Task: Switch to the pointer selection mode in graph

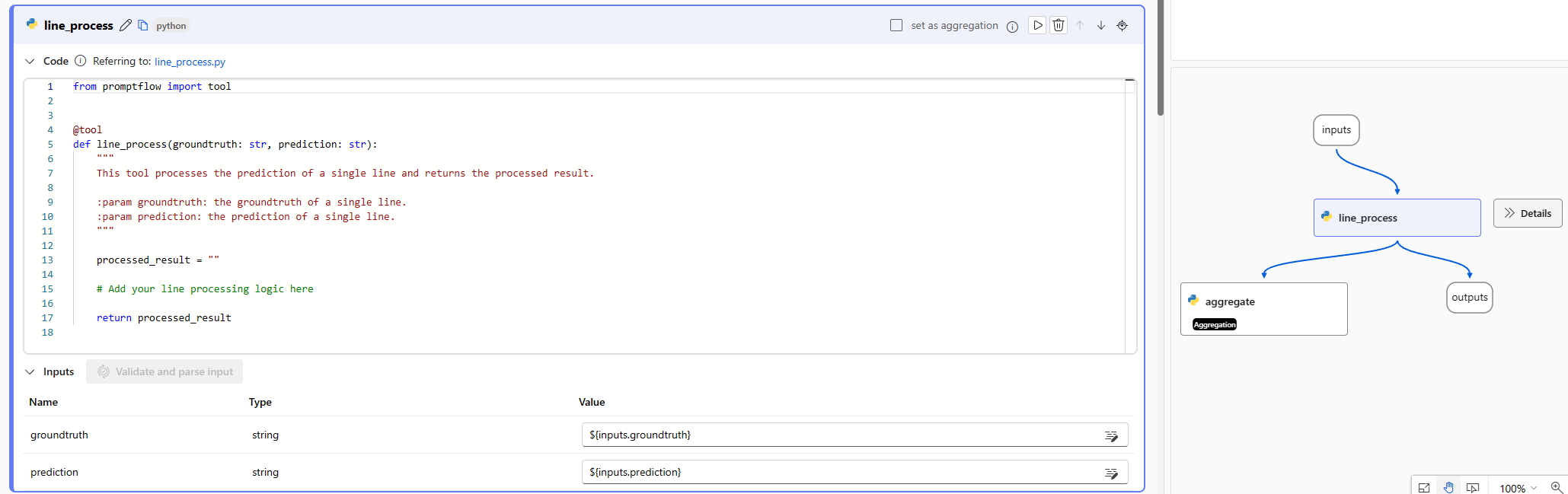Action: pyautogui.click(x=1473, y=488)
